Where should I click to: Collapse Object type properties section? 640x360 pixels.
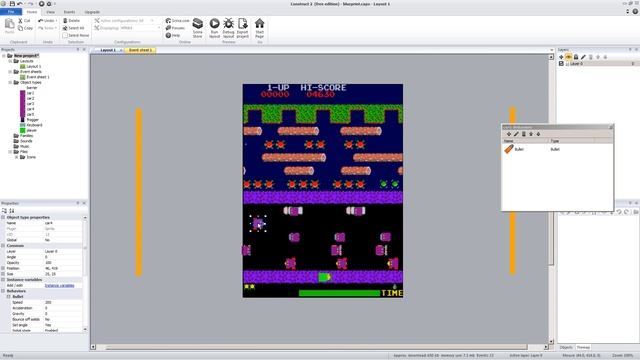click(3, 217)
